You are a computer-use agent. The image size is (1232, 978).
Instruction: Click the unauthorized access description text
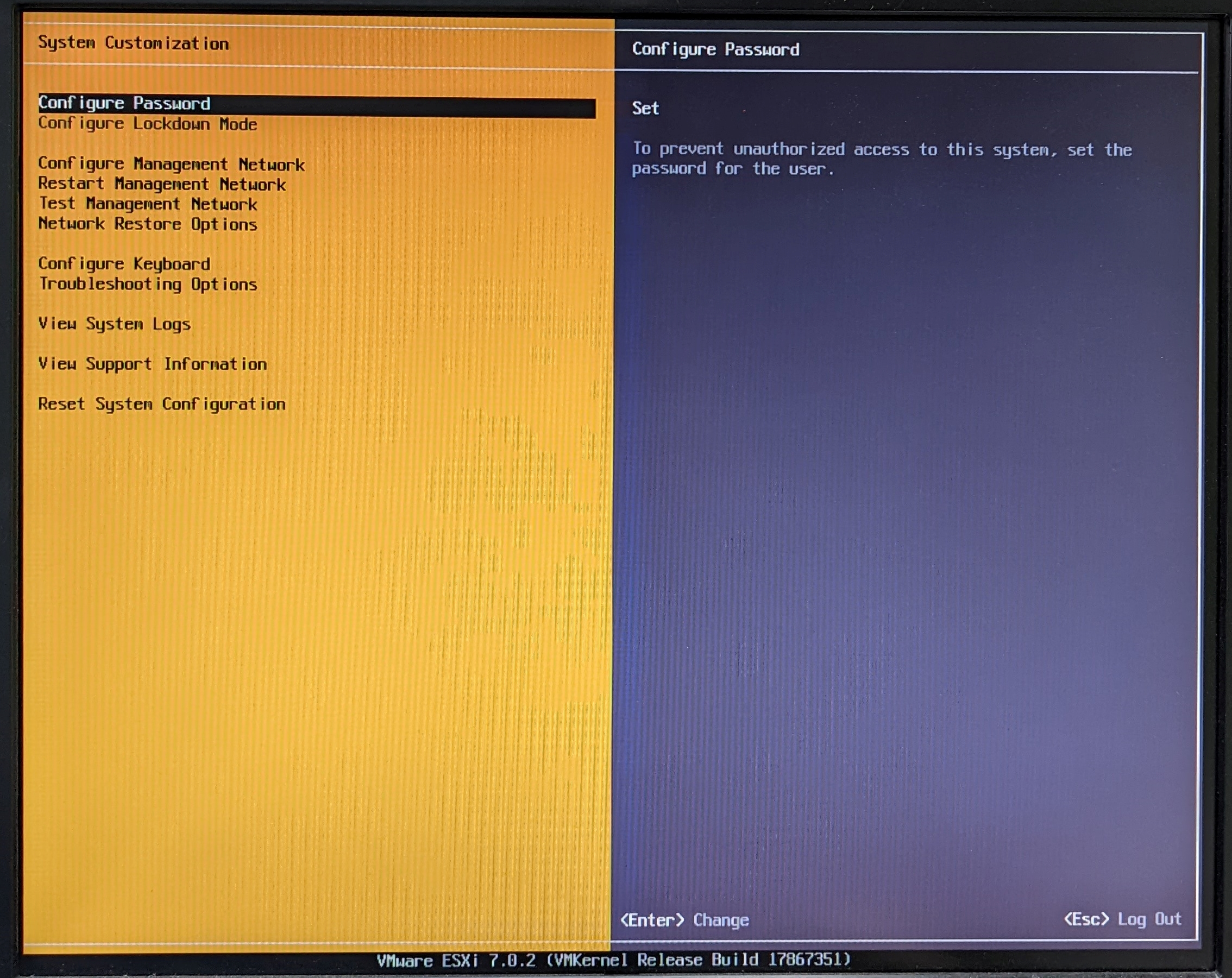tap(881, 159)
